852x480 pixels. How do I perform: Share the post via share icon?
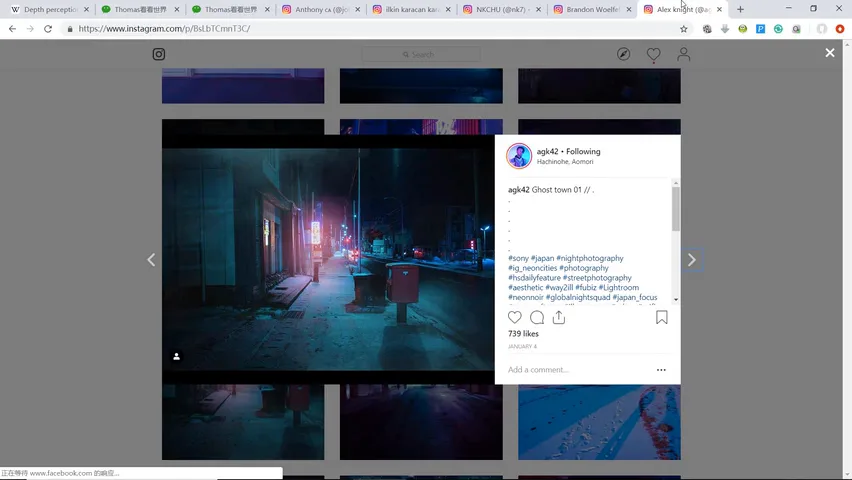[559, 317]
